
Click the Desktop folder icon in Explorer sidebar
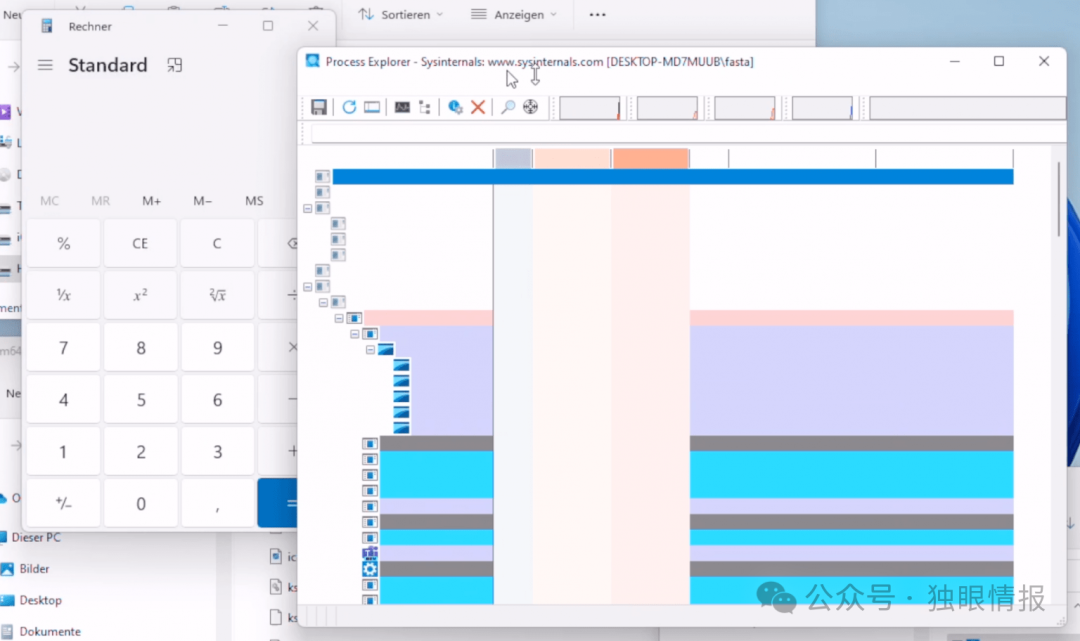8,600
